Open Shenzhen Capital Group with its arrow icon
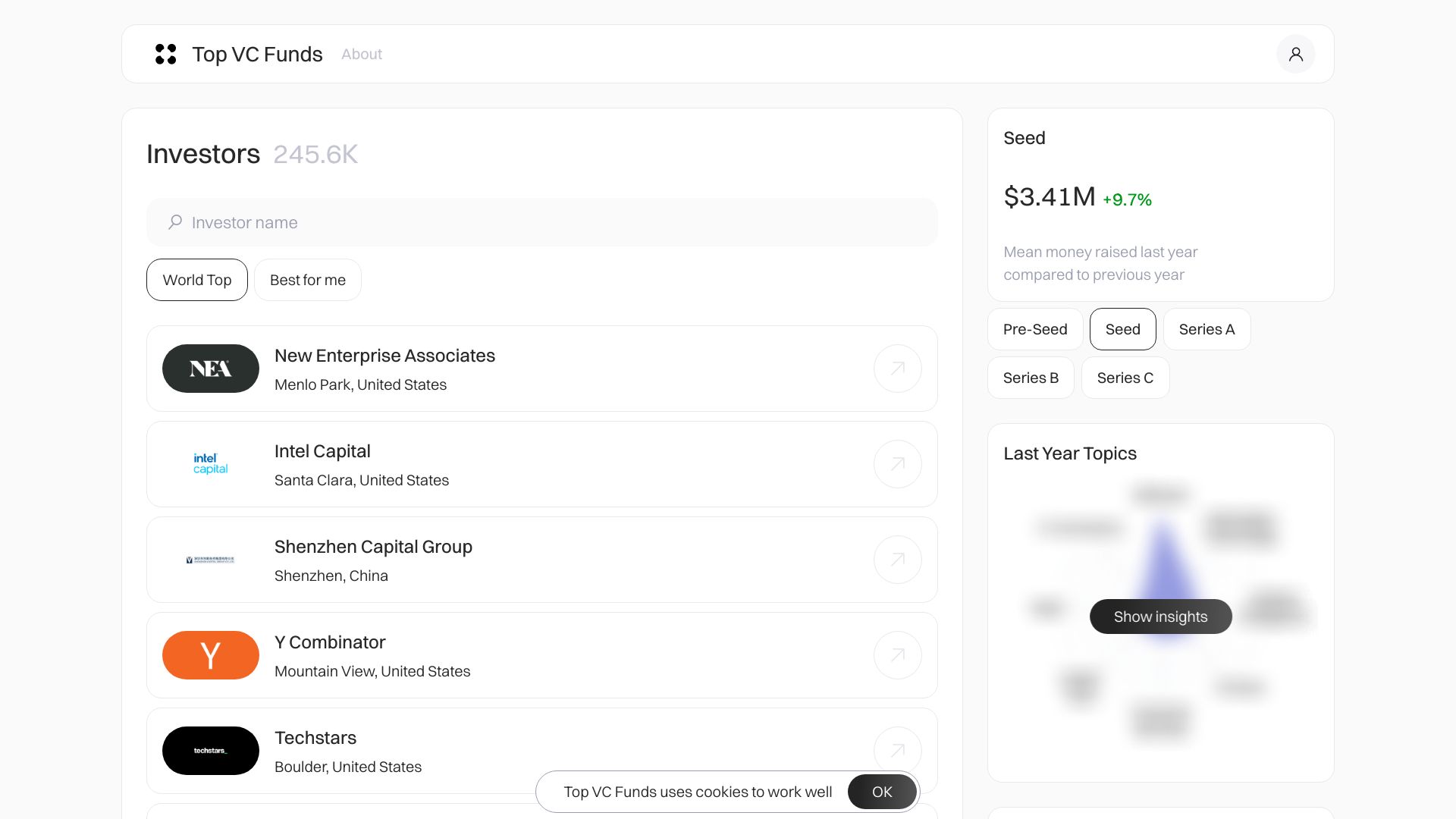 (898, 560)
